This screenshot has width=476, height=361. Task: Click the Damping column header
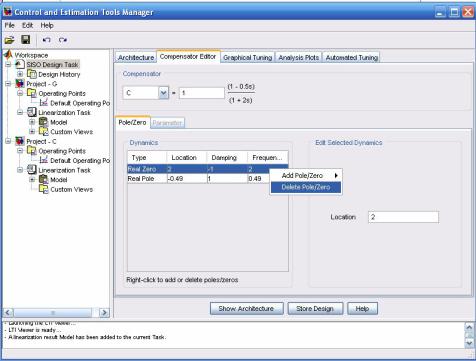(x=227, y=158)
